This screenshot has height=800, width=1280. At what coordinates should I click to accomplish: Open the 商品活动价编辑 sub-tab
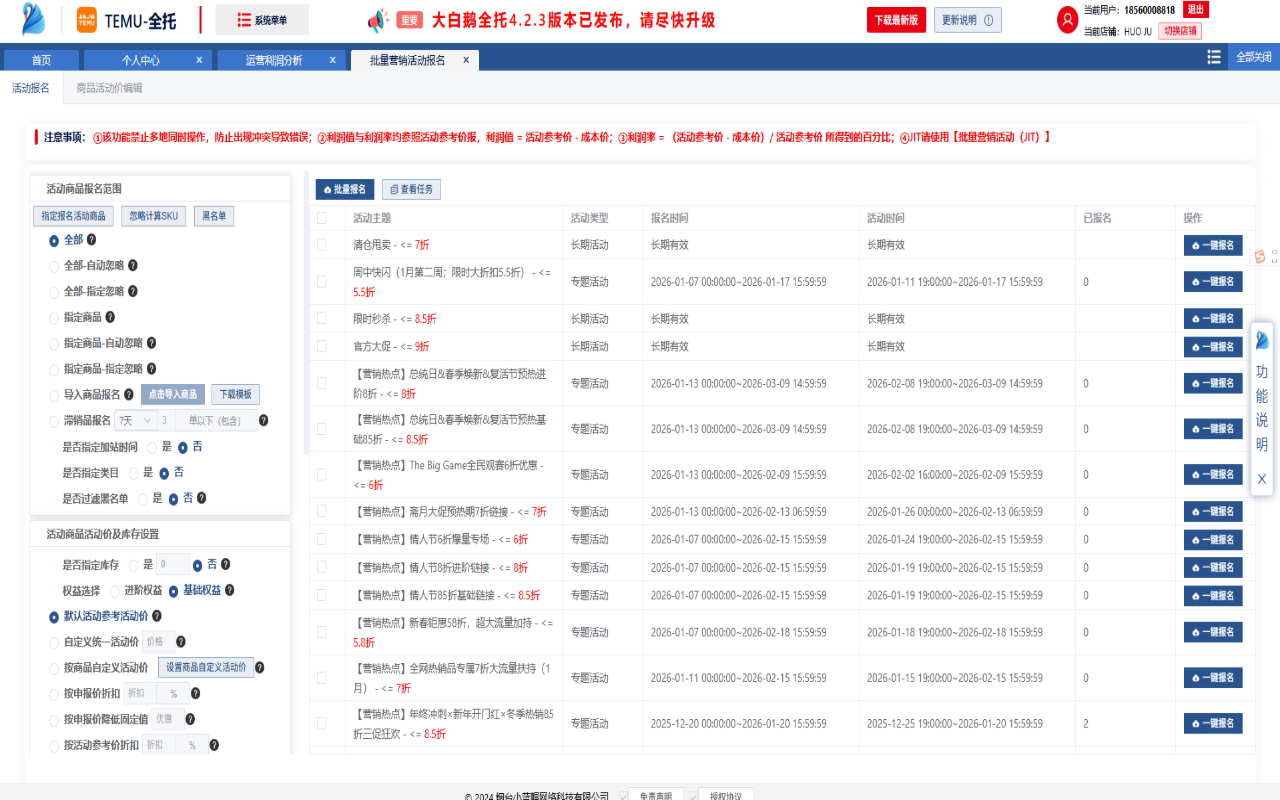coord(110,88)
